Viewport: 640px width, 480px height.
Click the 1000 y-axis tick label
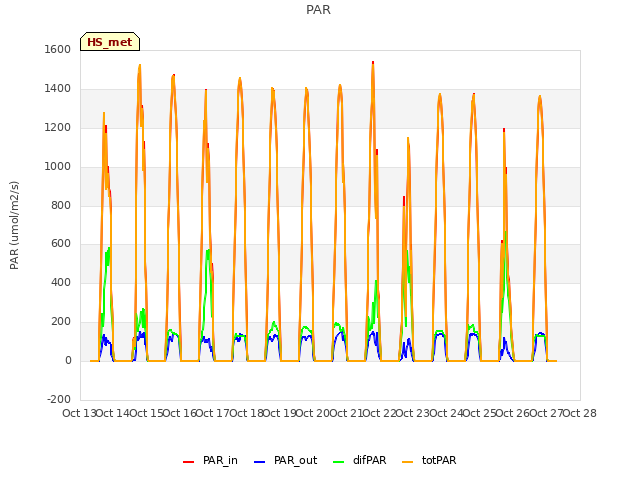(x=58, y=167)
